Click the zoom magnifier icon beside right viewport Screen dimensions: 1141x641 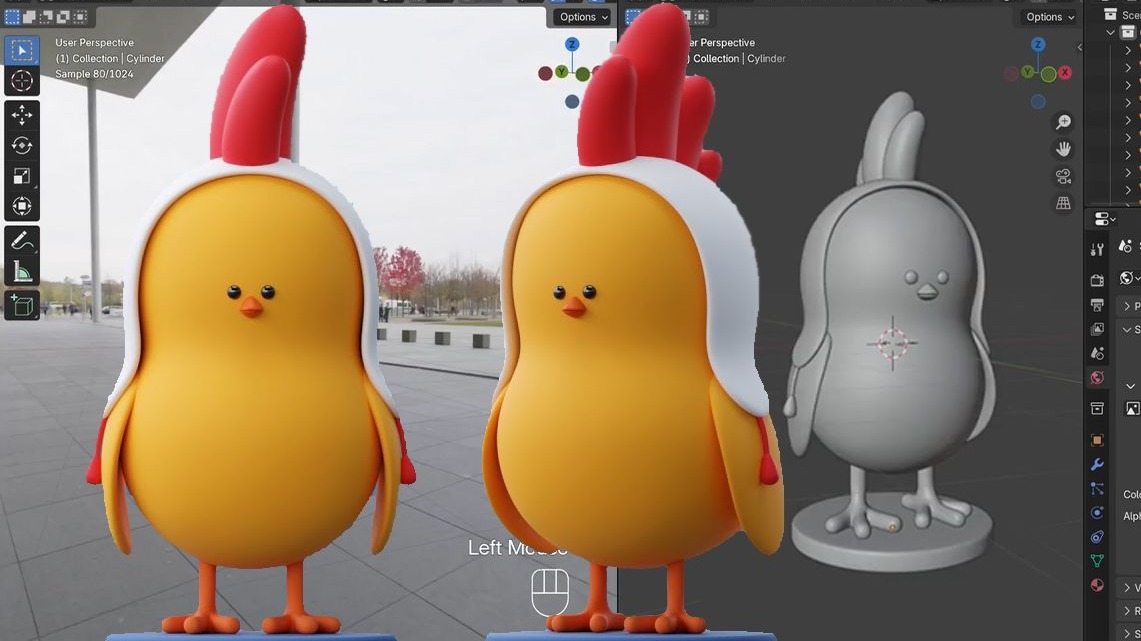[x=1063, y=121]
